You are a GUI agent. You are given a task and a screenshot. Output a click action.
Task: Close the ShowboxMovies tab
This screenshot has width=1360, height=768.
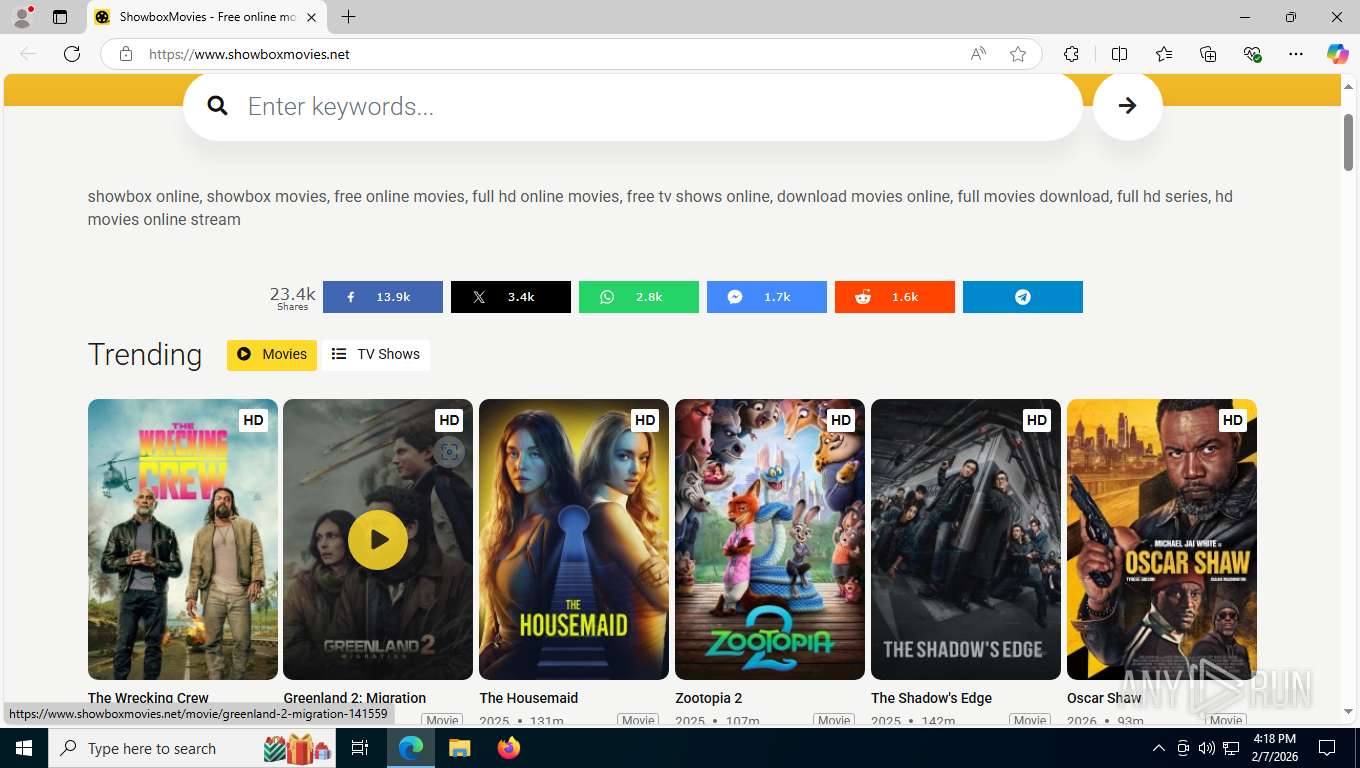(x=311, y=17)
